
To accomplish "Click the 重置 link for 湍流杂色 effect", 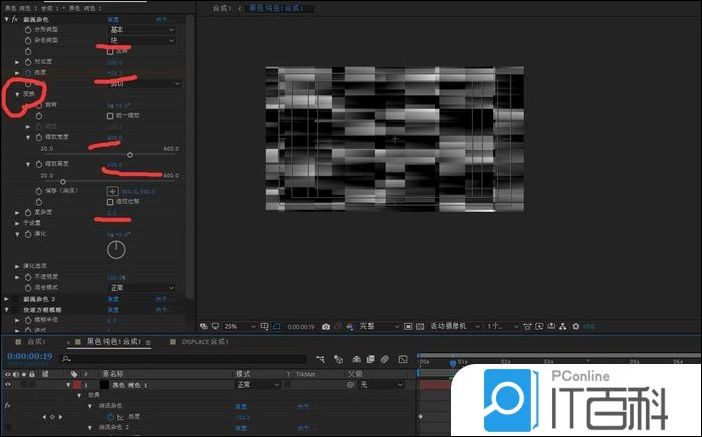I will pyautogui.click(x=113, y=19).
